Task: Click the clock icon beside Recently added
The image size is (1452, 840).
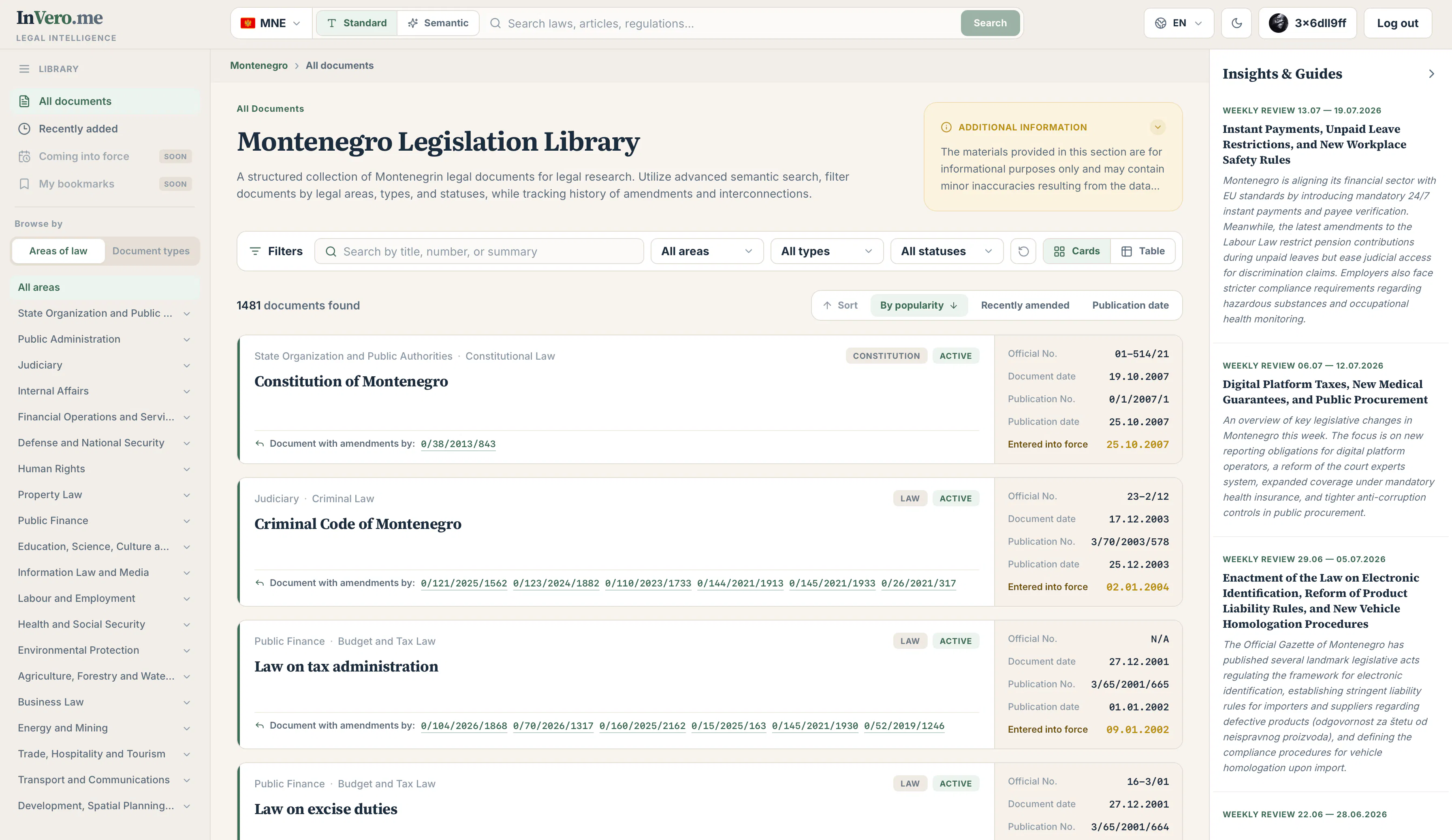Action: 24,128
